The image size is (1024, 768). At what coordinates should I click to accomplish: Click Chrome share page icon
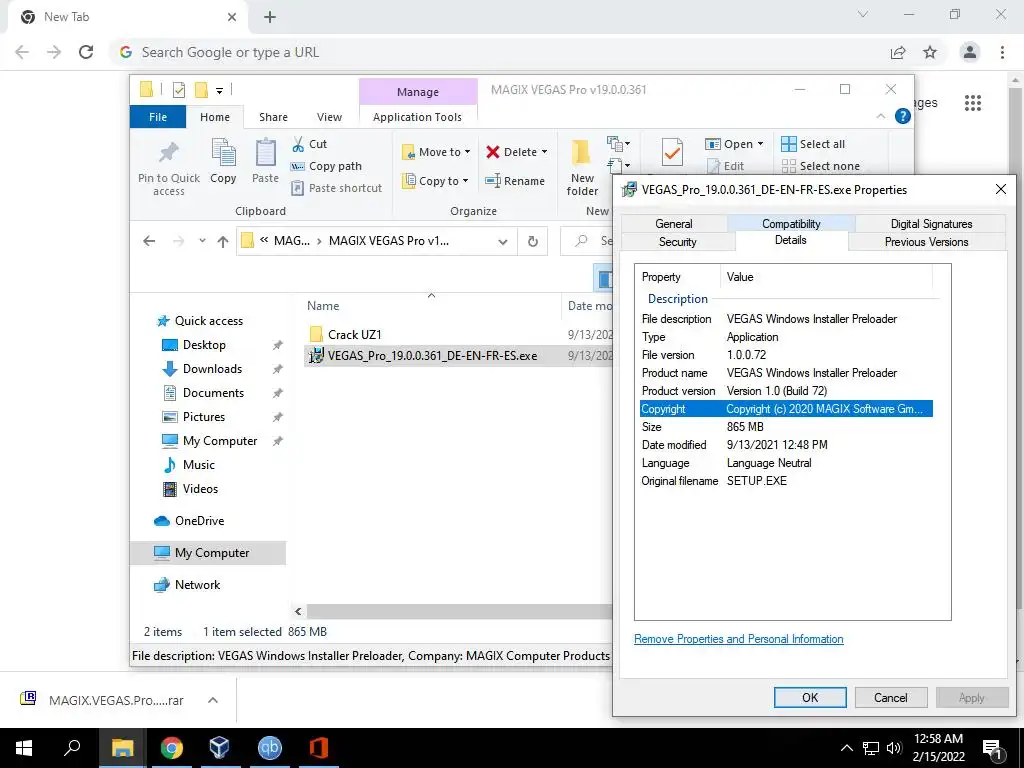click(898, 52)
